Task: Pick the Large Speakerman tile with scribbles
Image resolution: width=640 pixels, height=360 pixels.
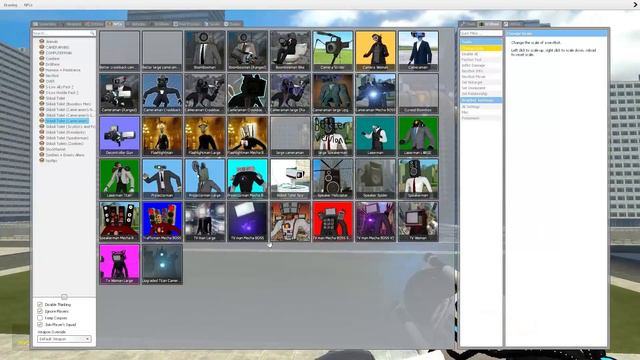Action: pos(333,136)
